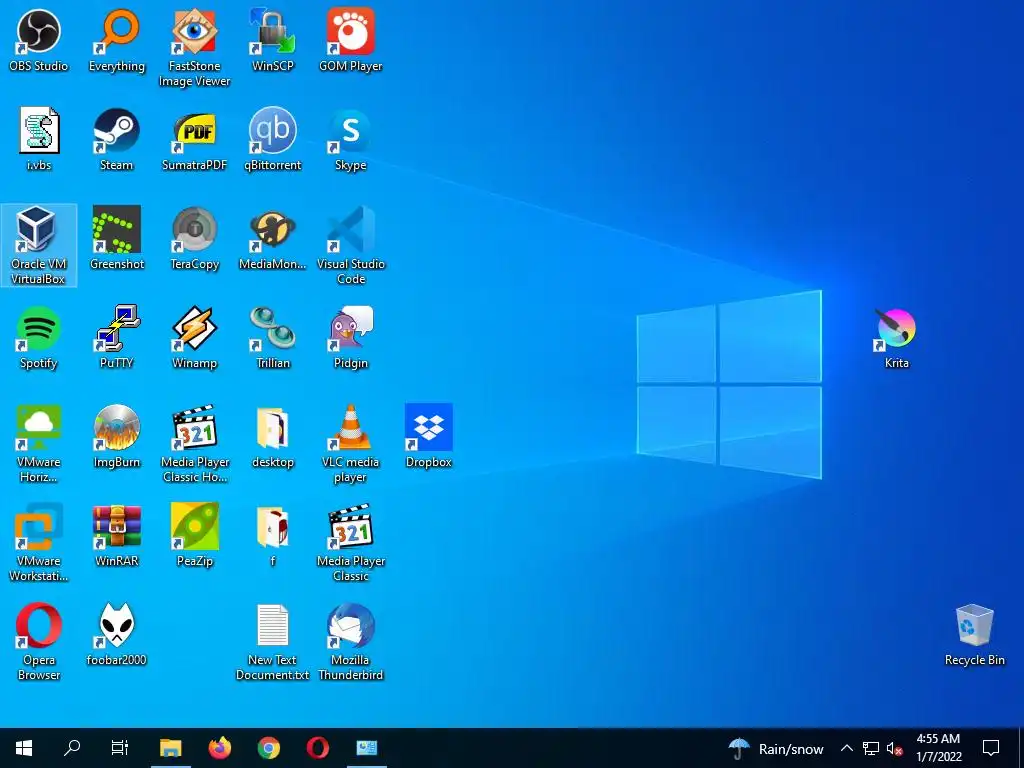This screenshot has height=768, width=1024.
Task: Select the Winamp shortcut
Action: (195, 338)
